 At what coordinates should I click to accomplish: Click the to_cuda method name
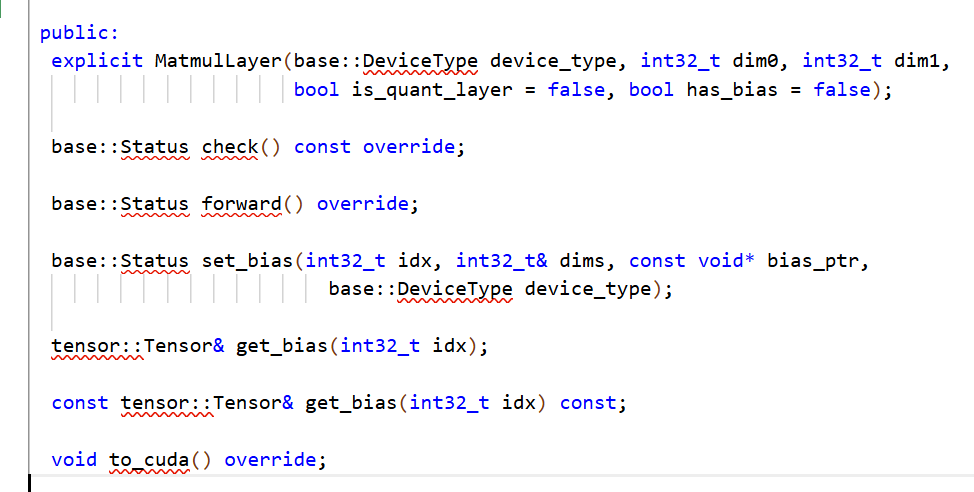coord(149,460)
